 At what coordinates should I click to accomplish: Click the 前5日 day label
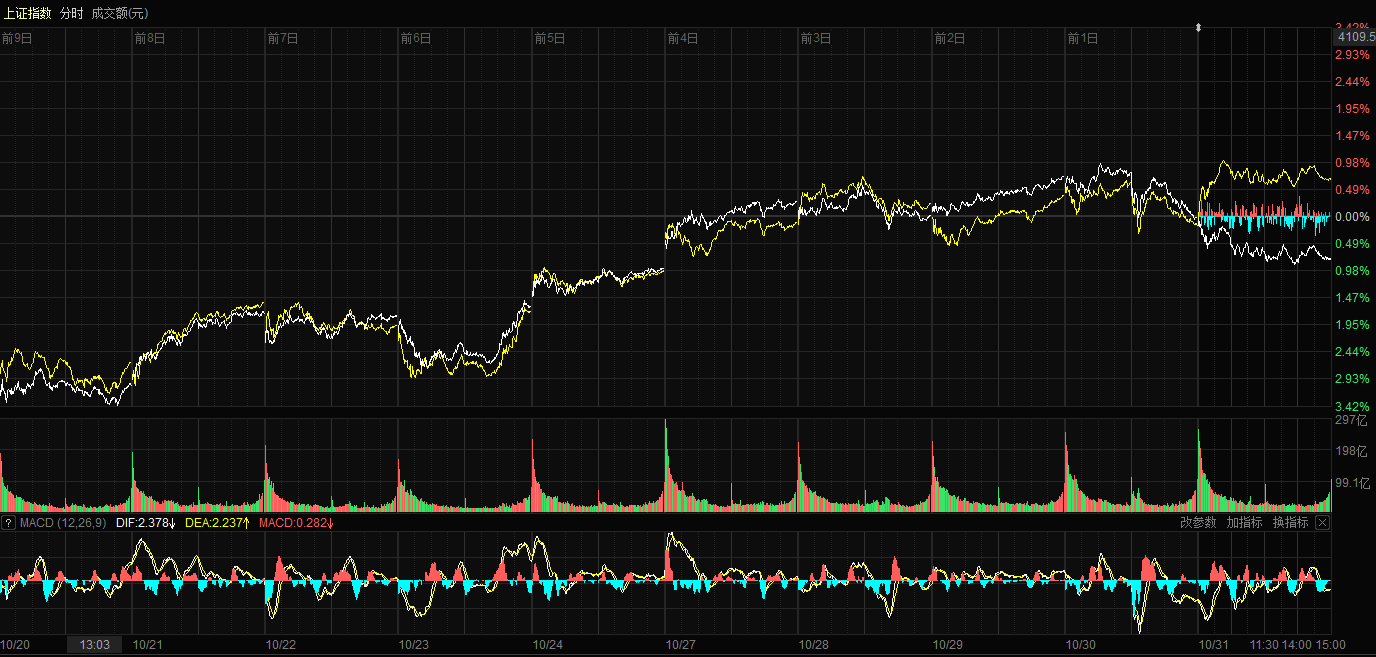(549, 39)
